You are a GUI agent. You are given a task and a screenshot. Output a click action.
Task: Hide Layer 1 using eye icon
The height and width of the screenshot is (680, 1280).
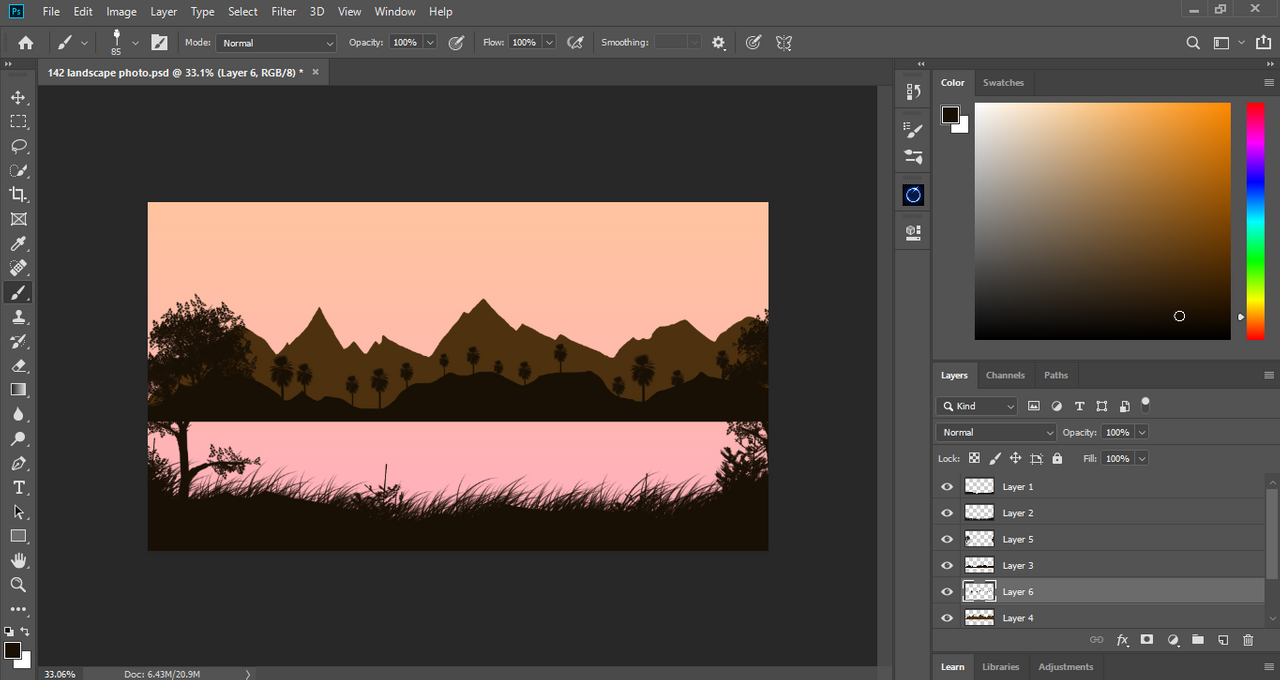point(947,487)
